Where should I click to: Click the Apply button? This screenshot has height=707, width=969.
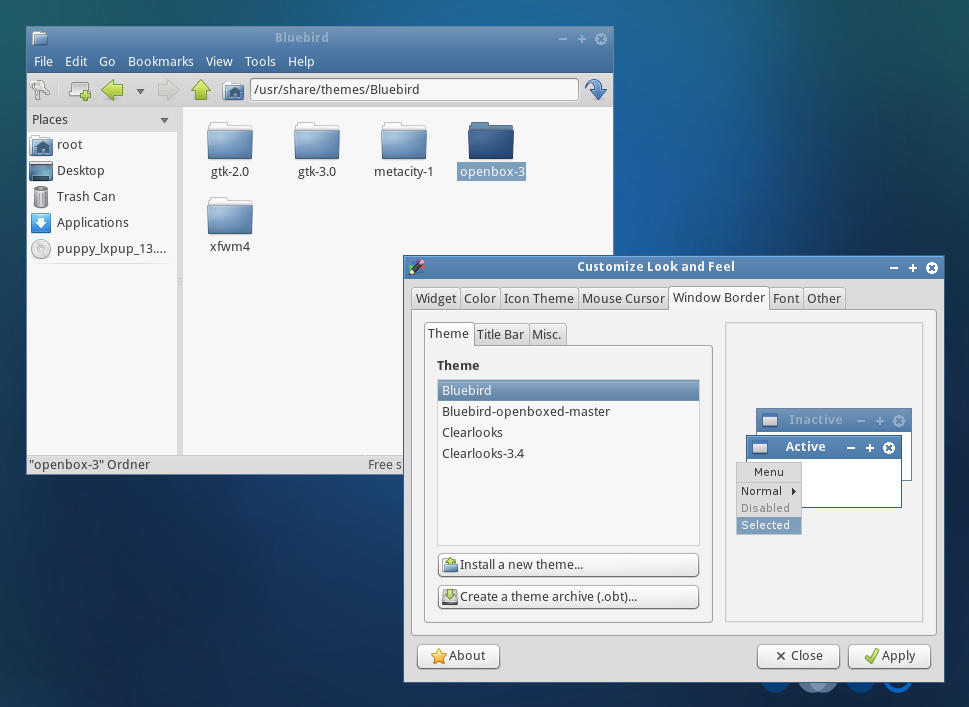click(889, 656)
